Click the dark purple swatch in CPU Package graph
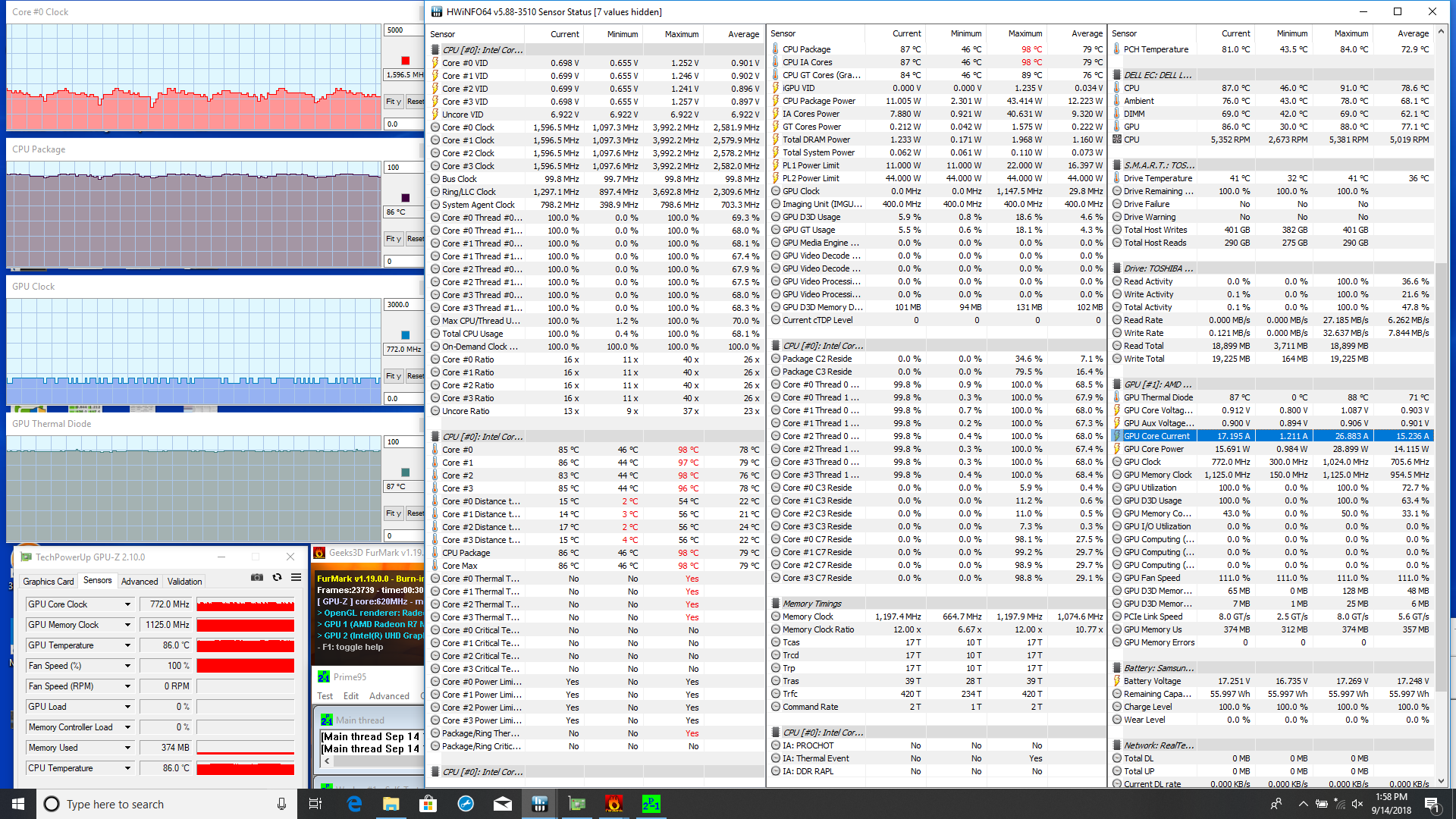Image resolution: width=1456 pixels, height=819 pixels. [405, 198]
